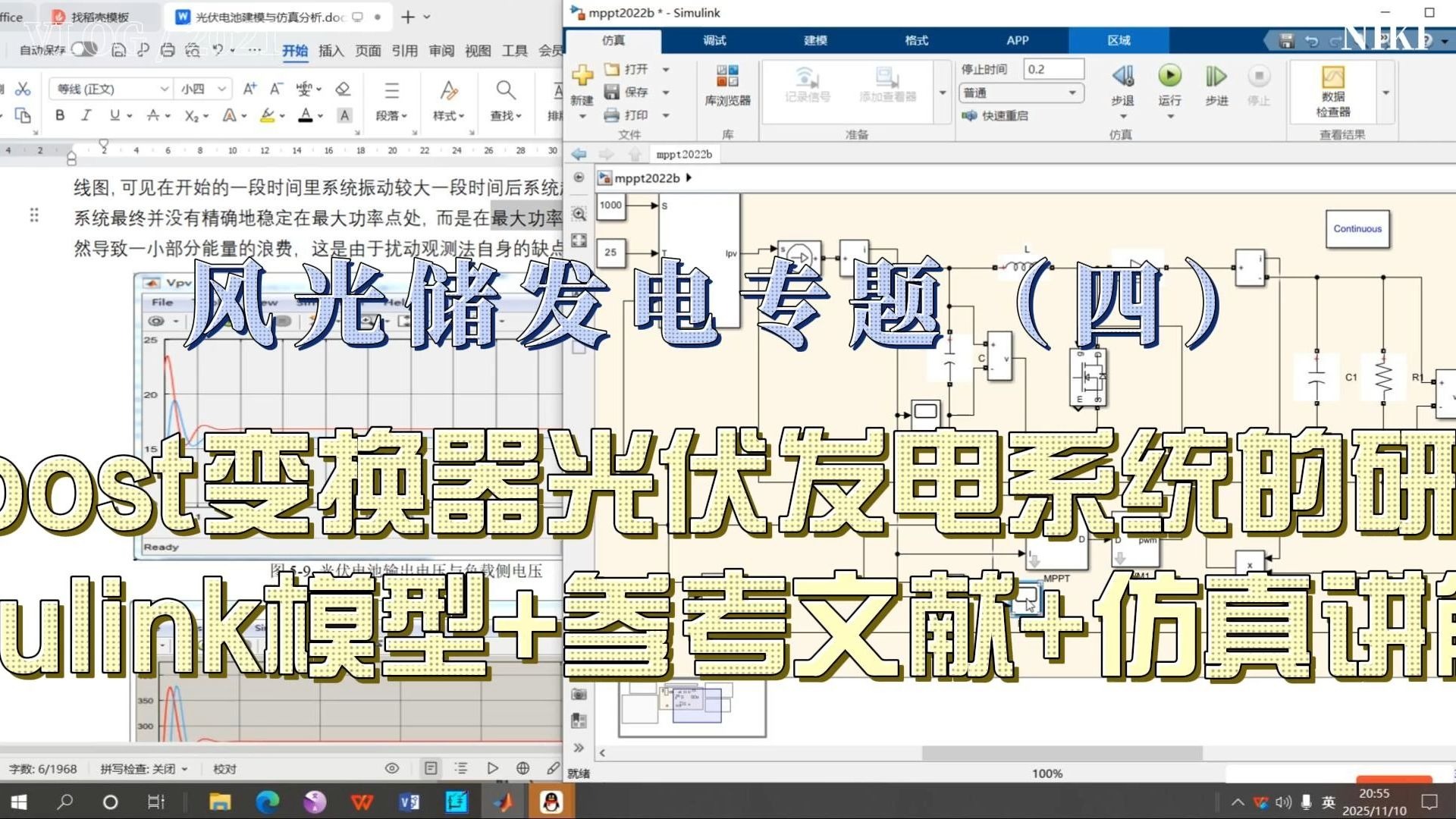
Task: Click the eraser clear formatting icon
Action: (x=343, y=89)
